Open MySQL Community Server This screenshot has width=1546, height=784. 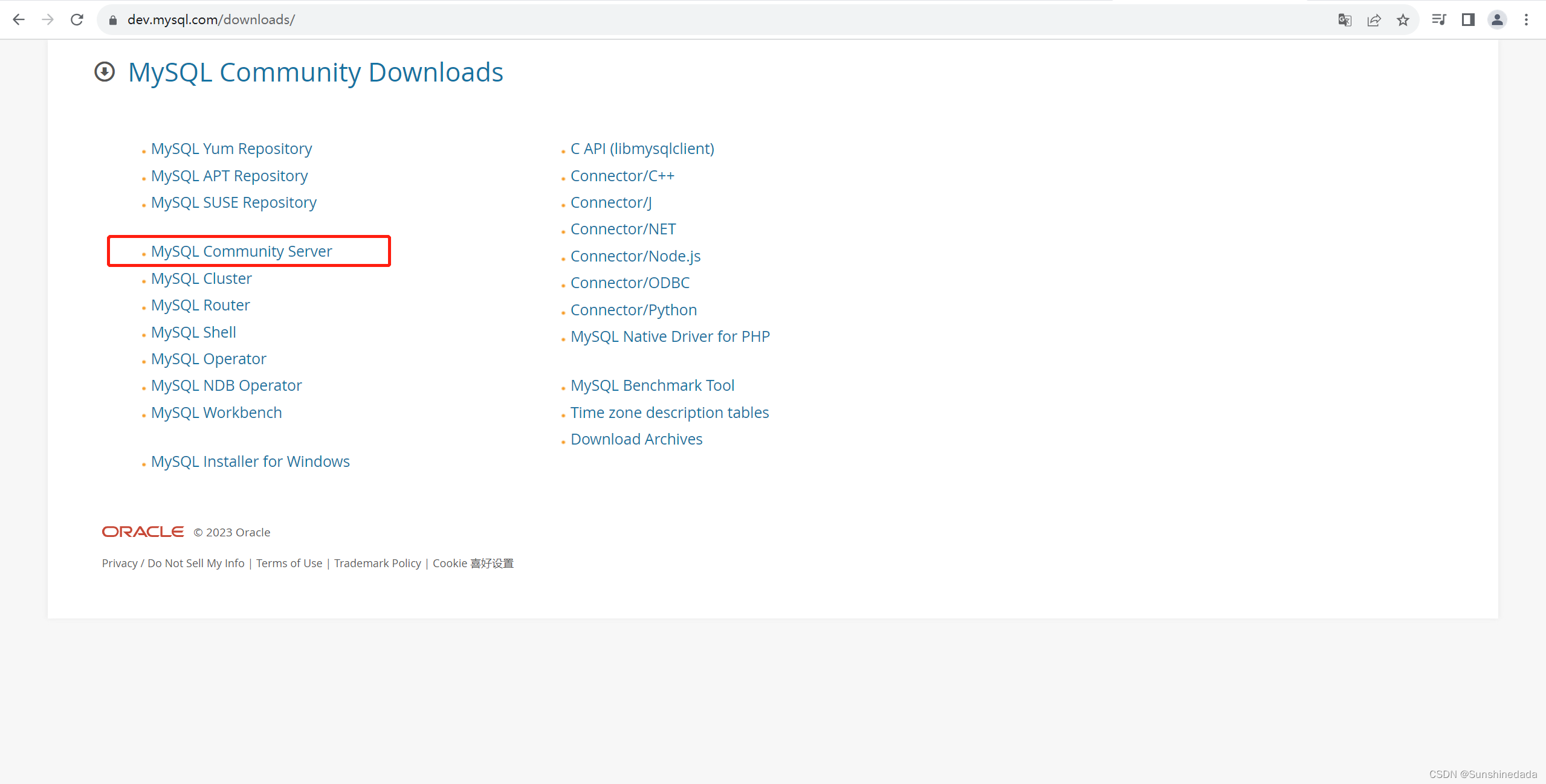click(x=242, y=251)
